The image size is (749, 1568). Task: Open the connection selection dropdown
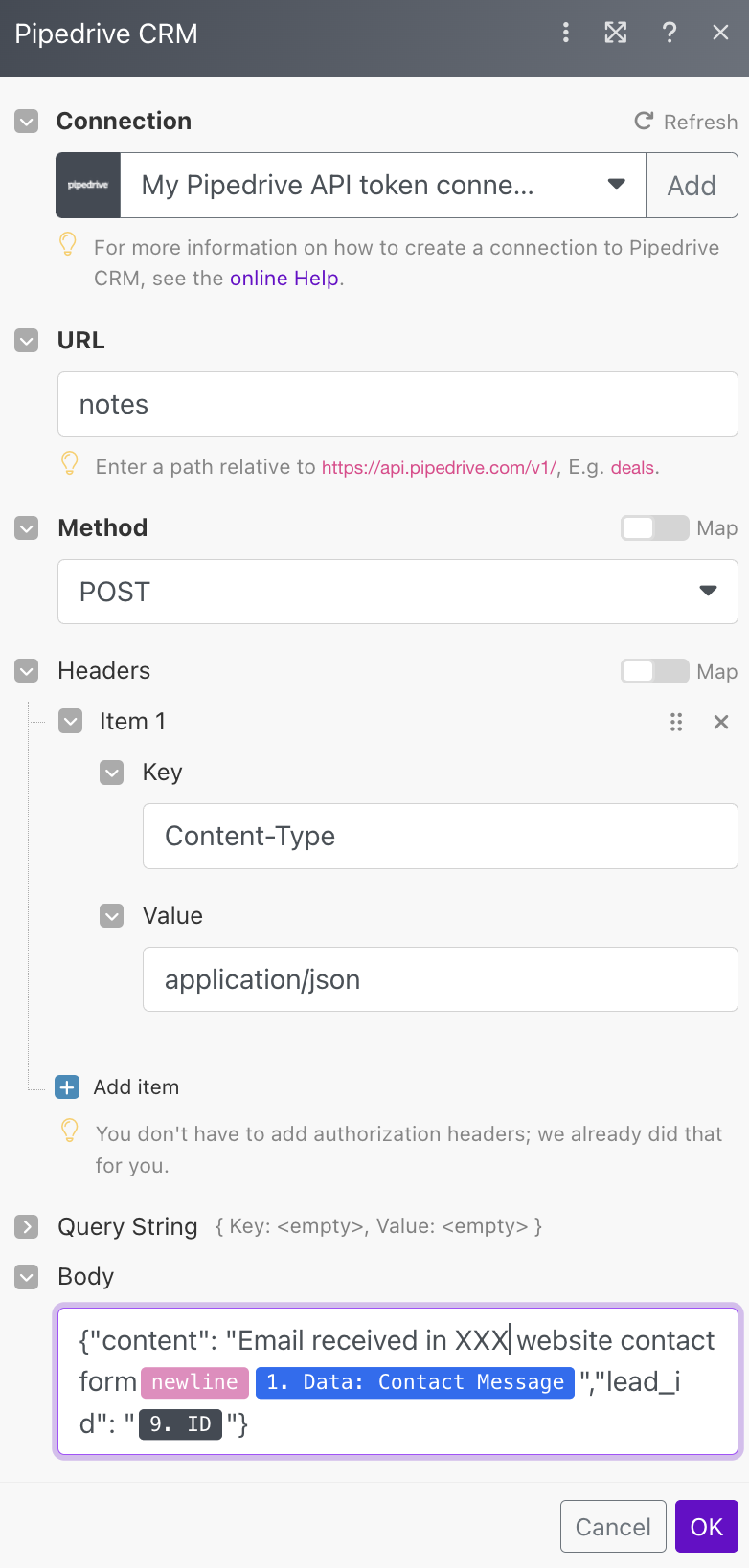tap(383, 185)
